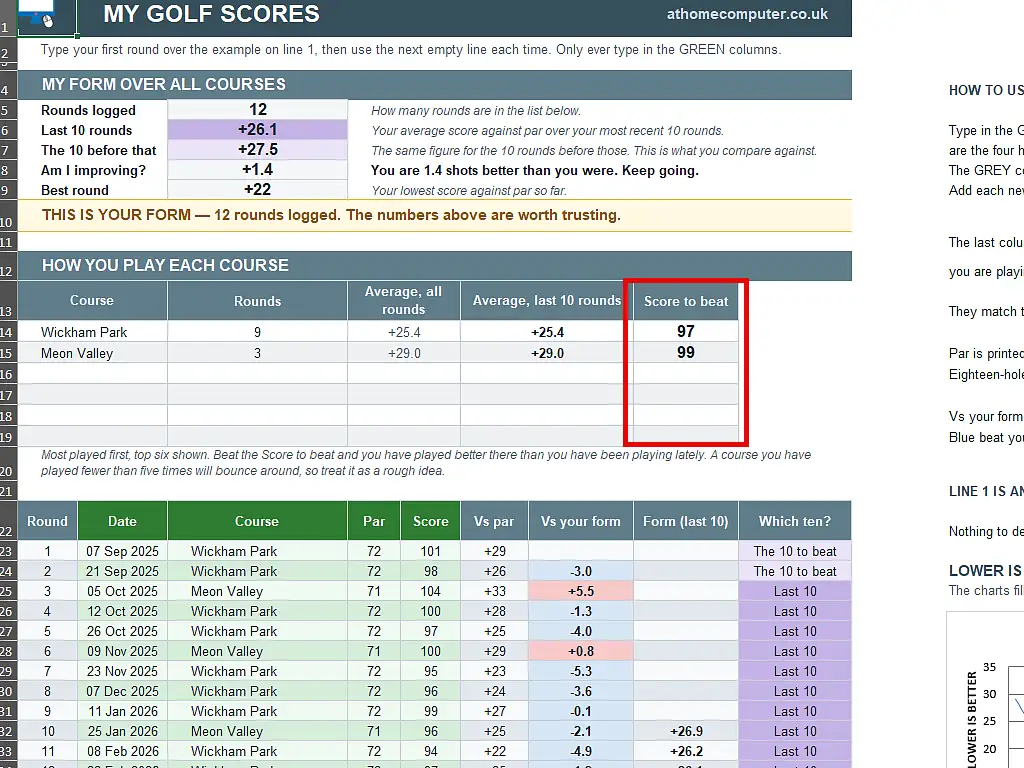Select the Form value +26.2 cell
Screen dimensions: 1024x768
tap(686, 751)
